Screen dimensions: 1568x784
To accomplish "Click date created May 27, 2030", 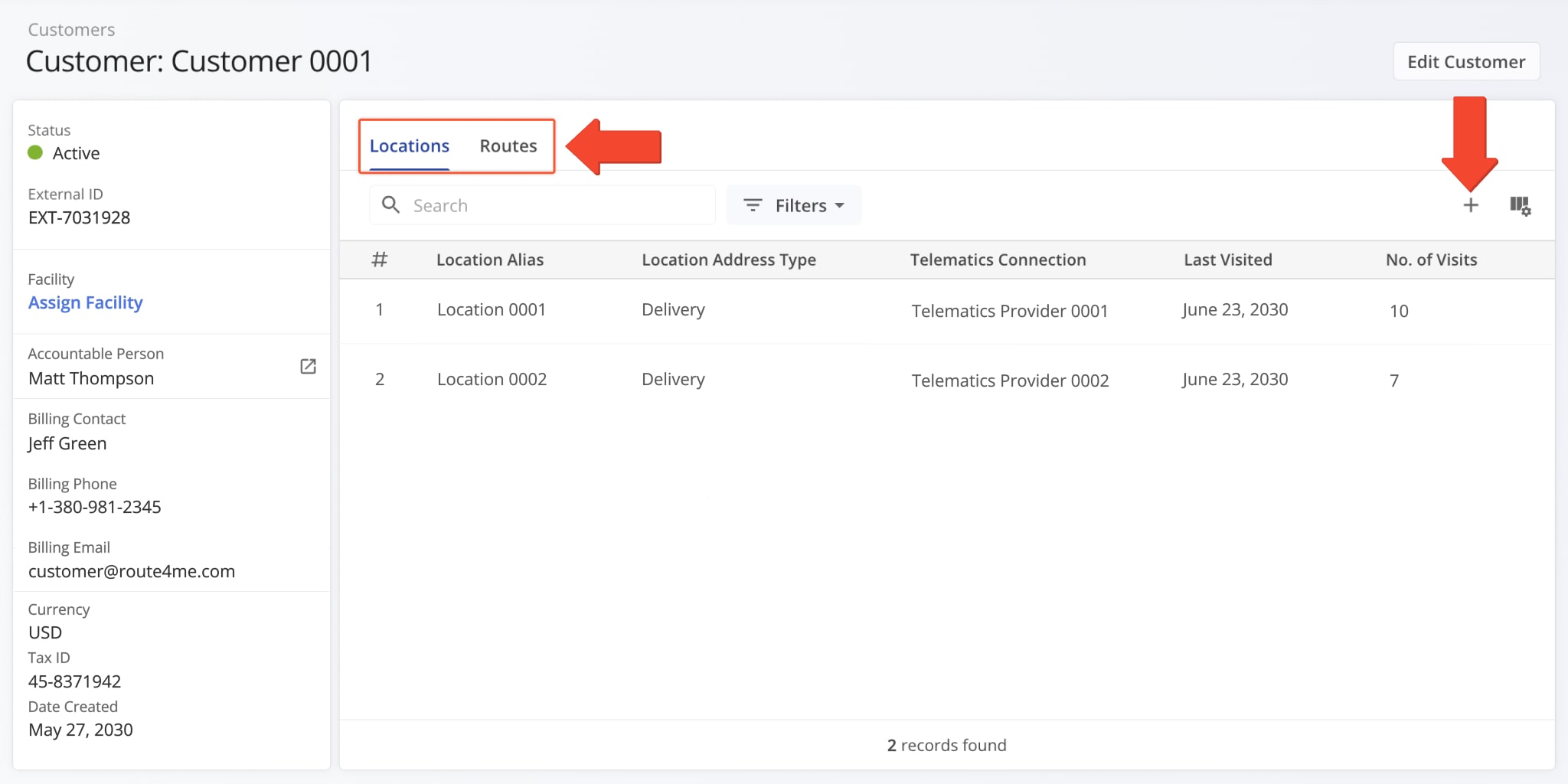I will pos(80,730).
